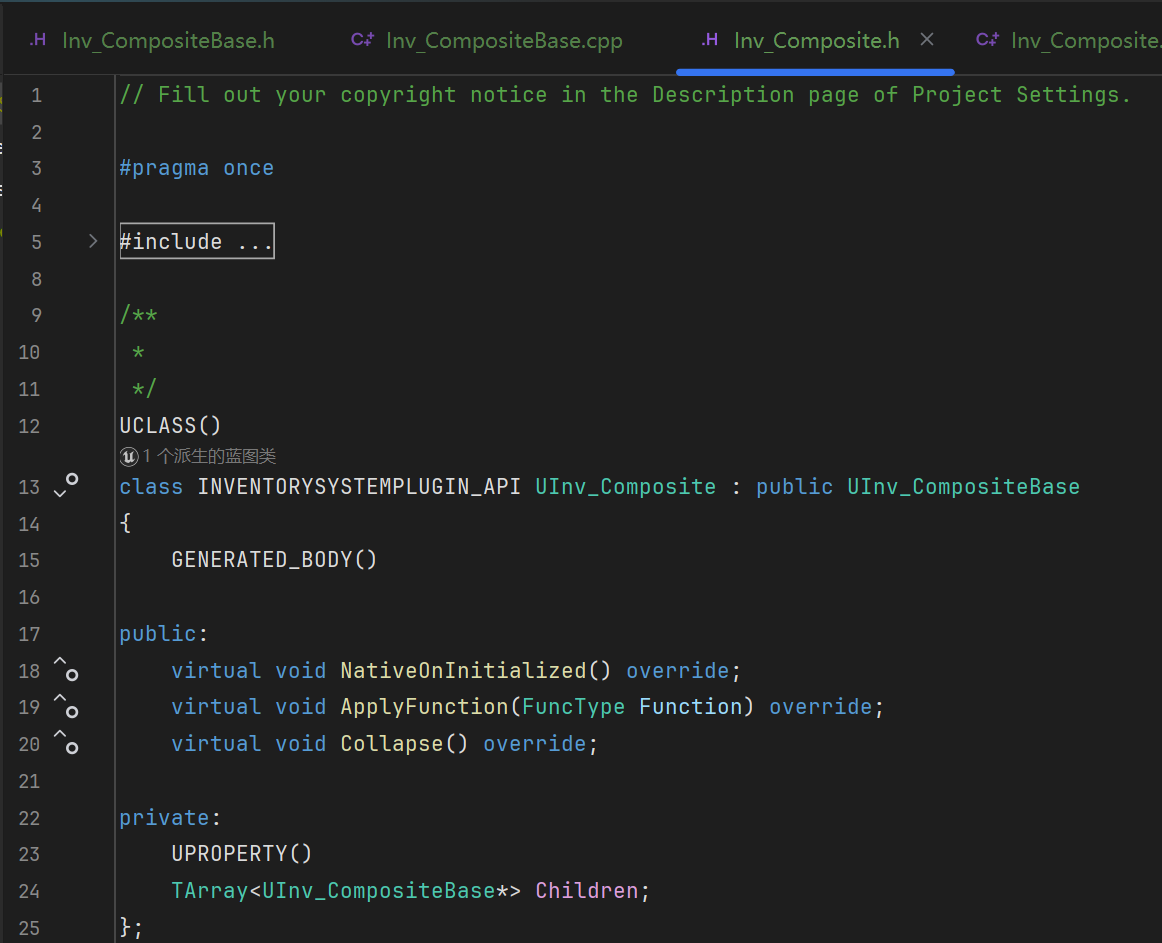Click the overrides gutter icon for ApplyFunction
This screenshot has height=943, width=1162.
click(x=66, y=706)
